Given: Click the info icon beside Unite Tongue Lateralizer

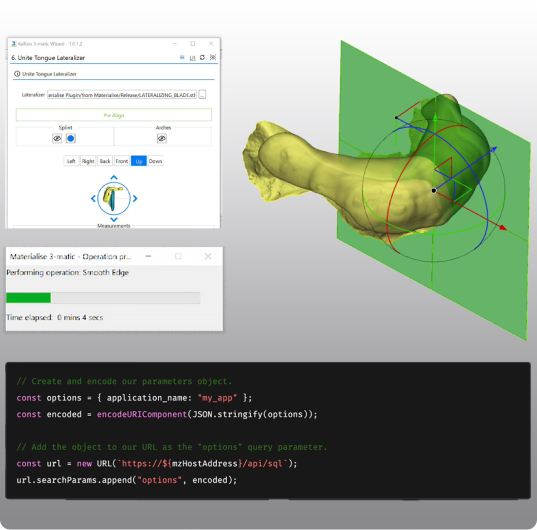Looking at the screenshot, I should (x=17, y=74).
